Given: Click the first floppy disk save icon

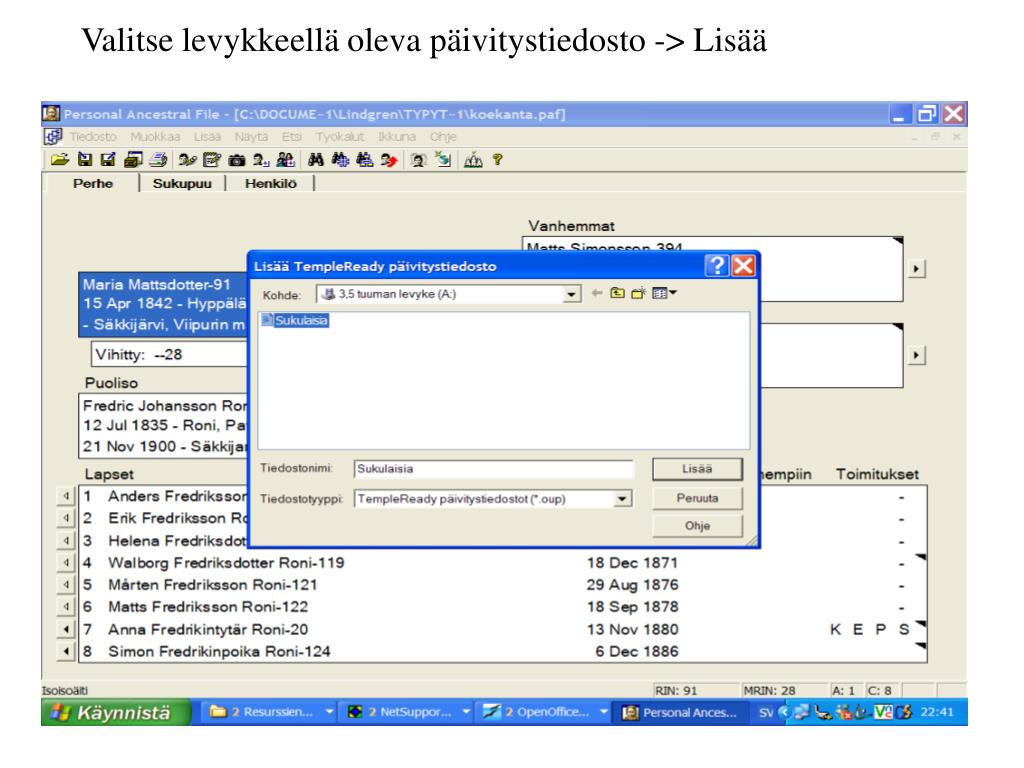Looking at the screenshot, I should pos(85,160).
